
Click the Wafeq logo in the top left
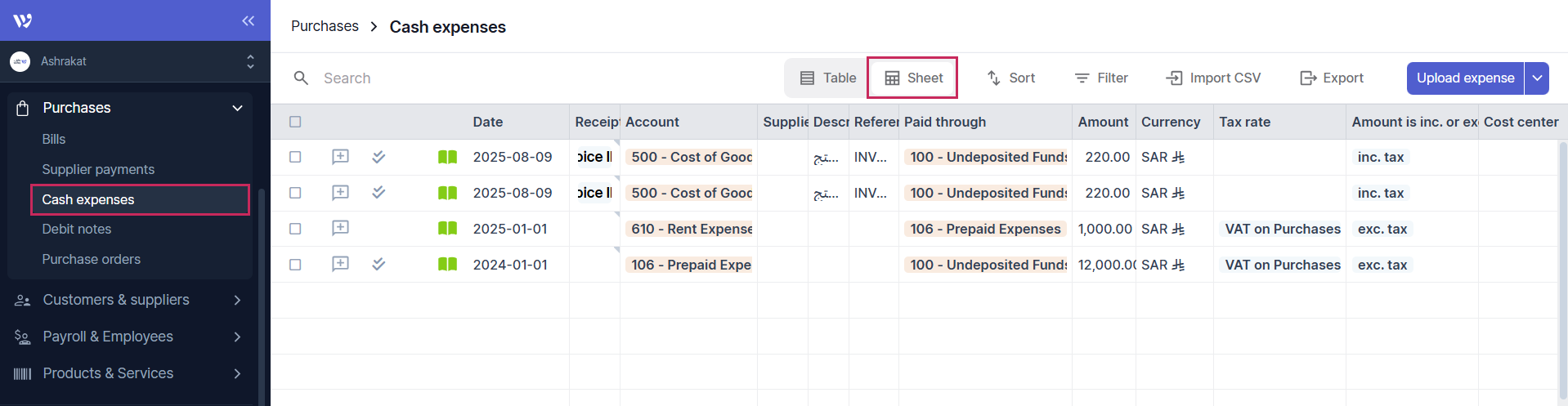[x=23, y=20]
